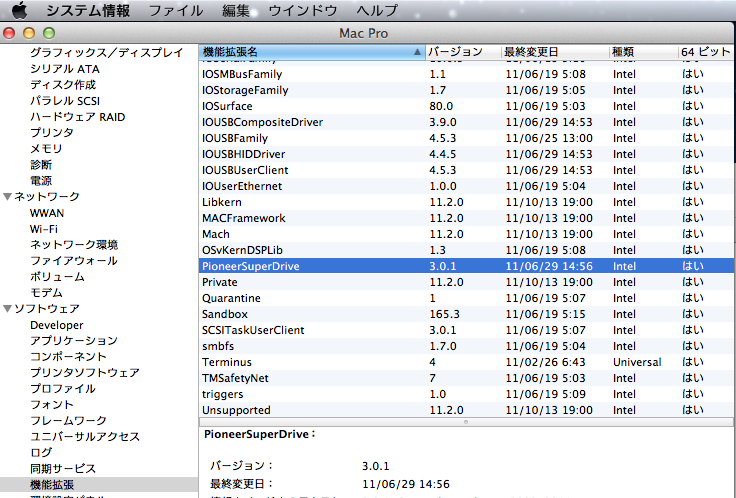Select the TMSafetyNet row
This screenshot has width=736, height=498.
point(466,377)
